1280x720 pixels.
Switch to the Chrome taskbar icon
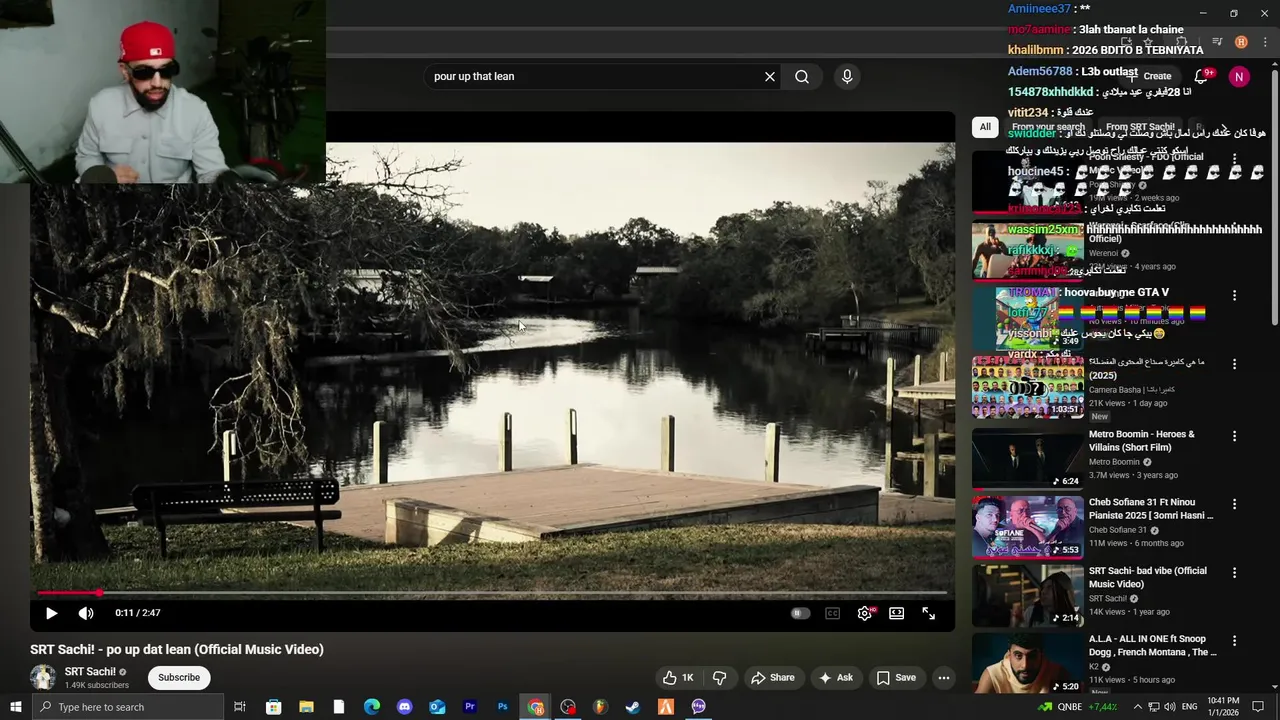pyautogui.click(x=536, y=707)
